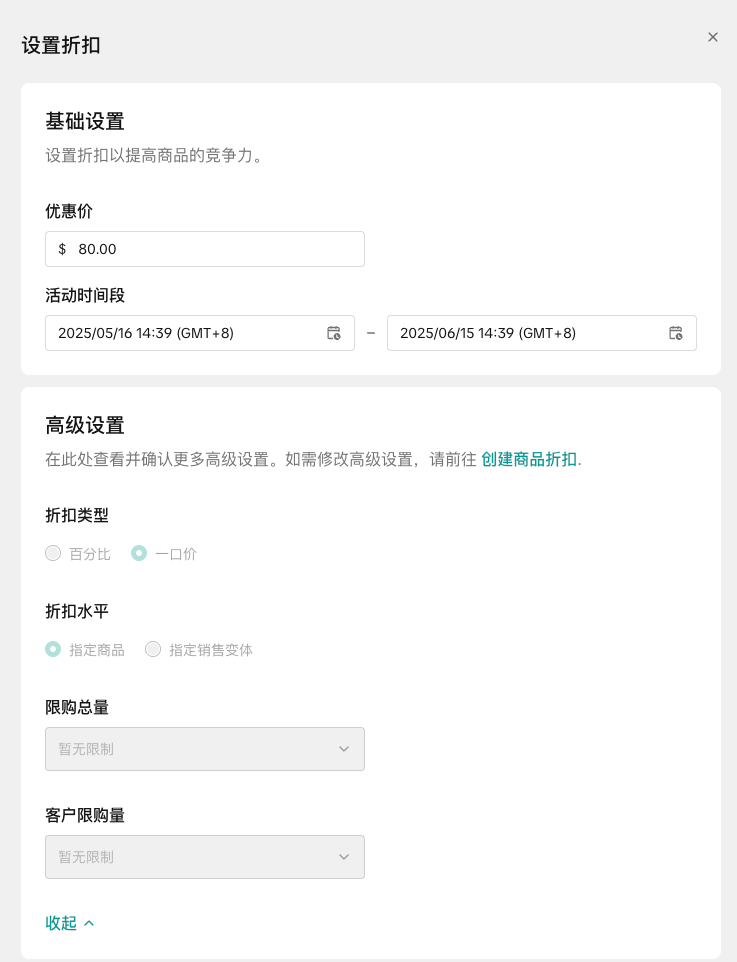The image size is (737, 962).
Task: Choose 指定销售变体 discount level
Action: (153, 649)
